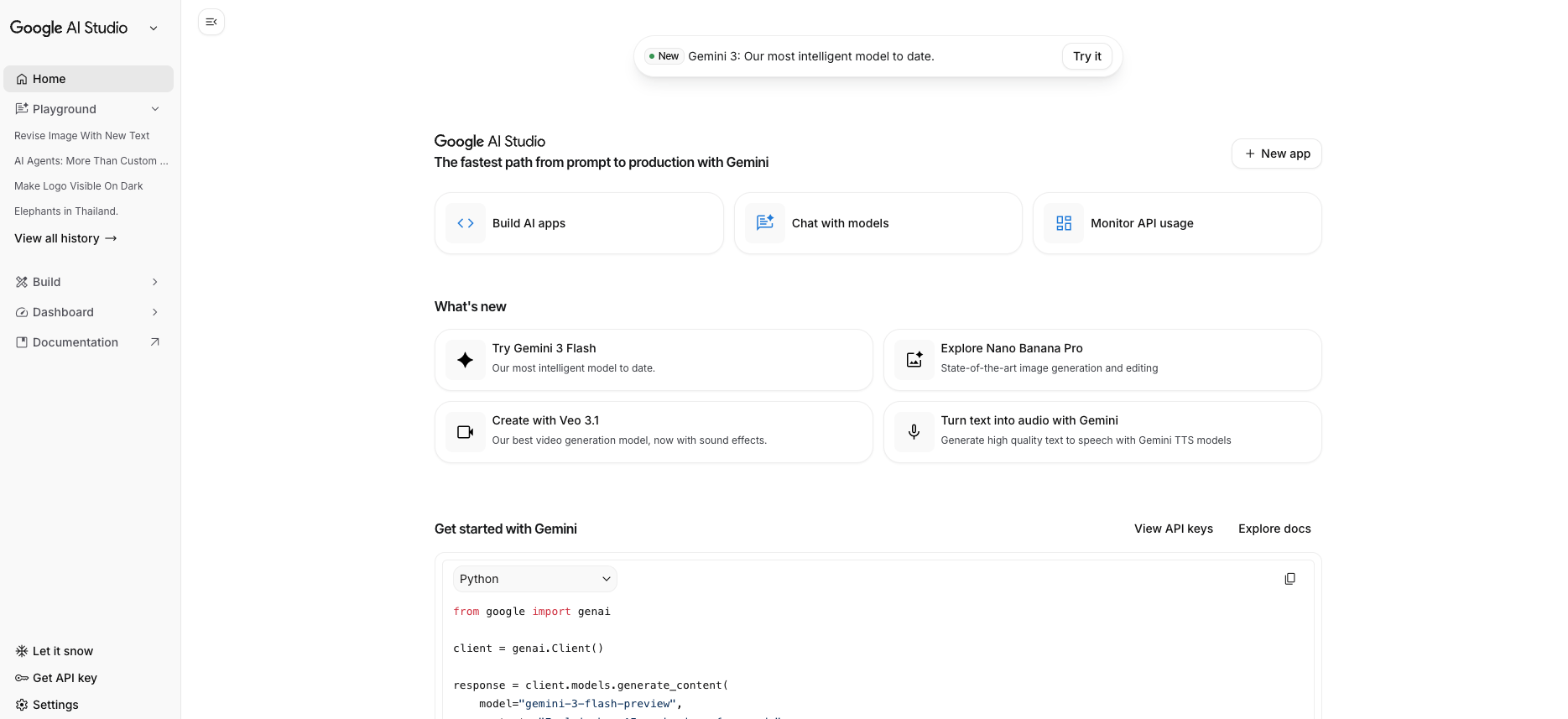1568x719 pixels.
Task: Collapse the sidebar using the toggle icon
Action: coord(211,22)
